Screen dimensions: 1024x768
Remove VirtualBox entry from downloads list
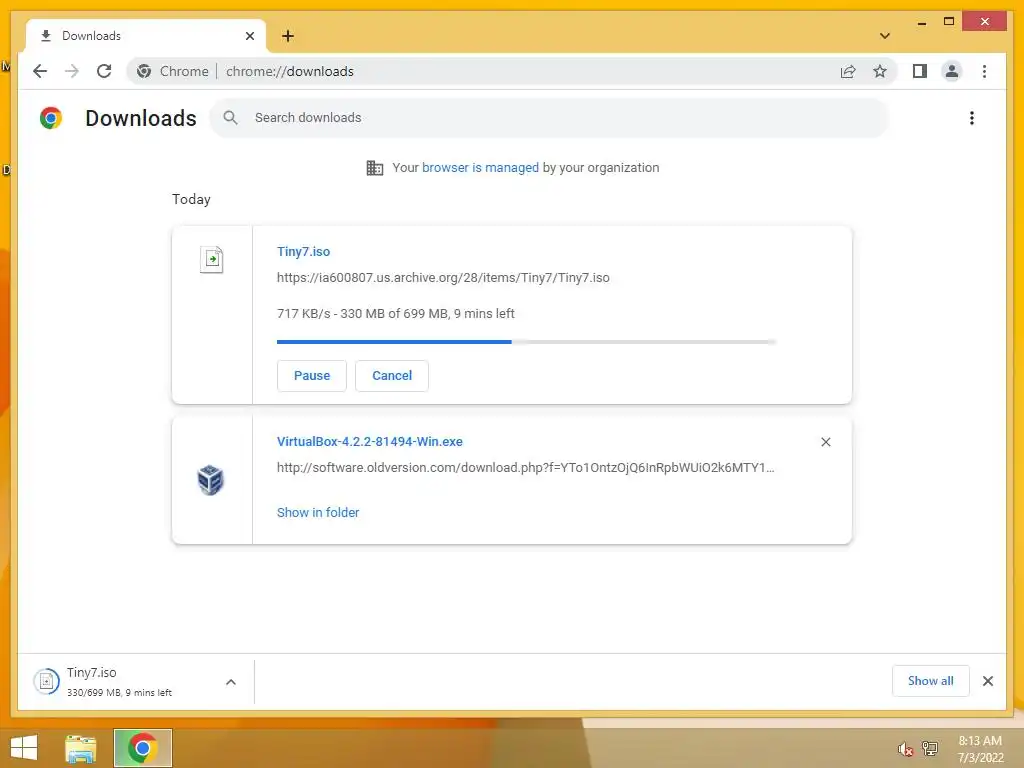[825, 442]
